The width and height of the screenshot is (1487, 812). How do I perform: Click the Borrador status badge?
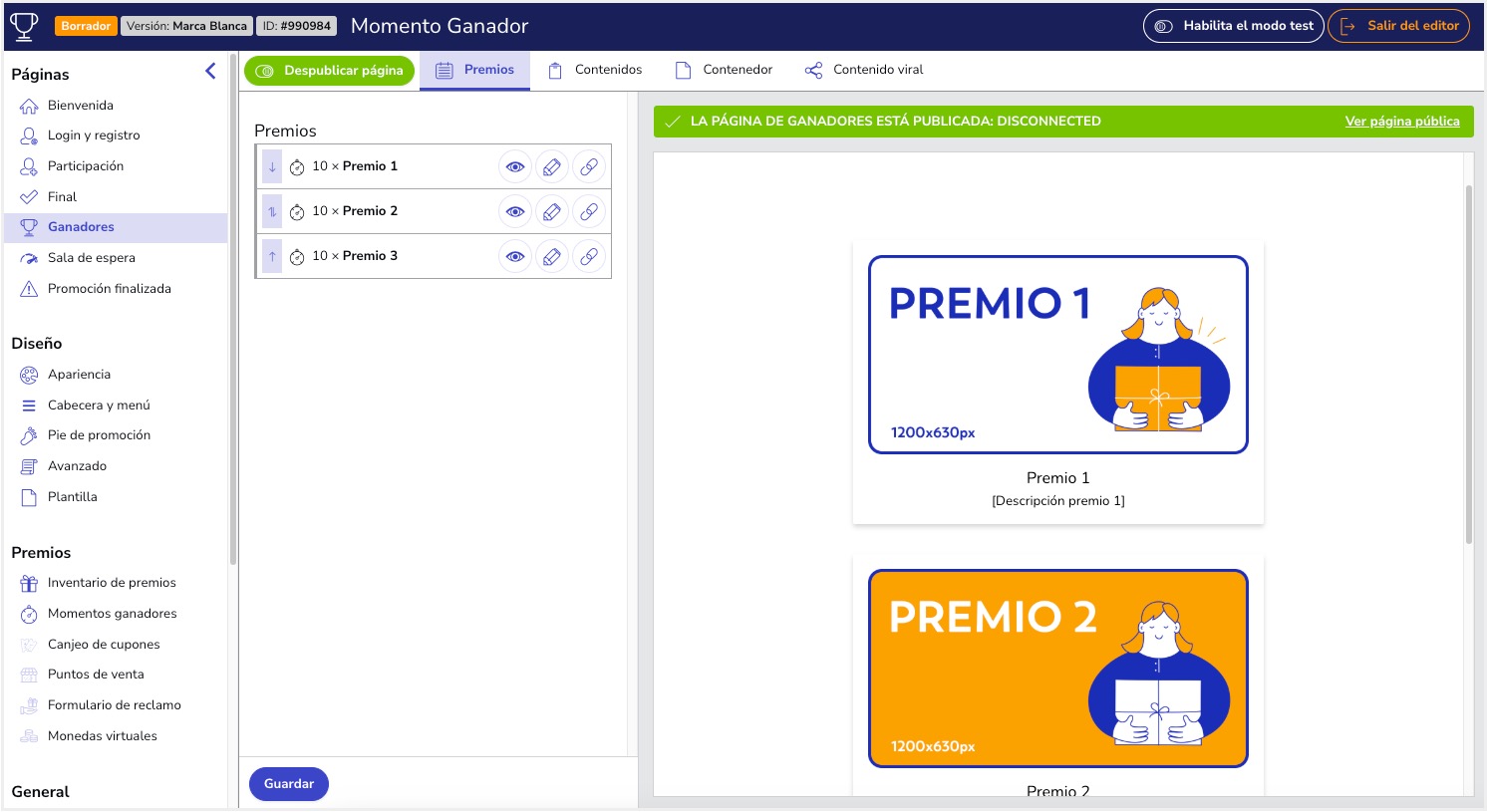coord(86,26)
